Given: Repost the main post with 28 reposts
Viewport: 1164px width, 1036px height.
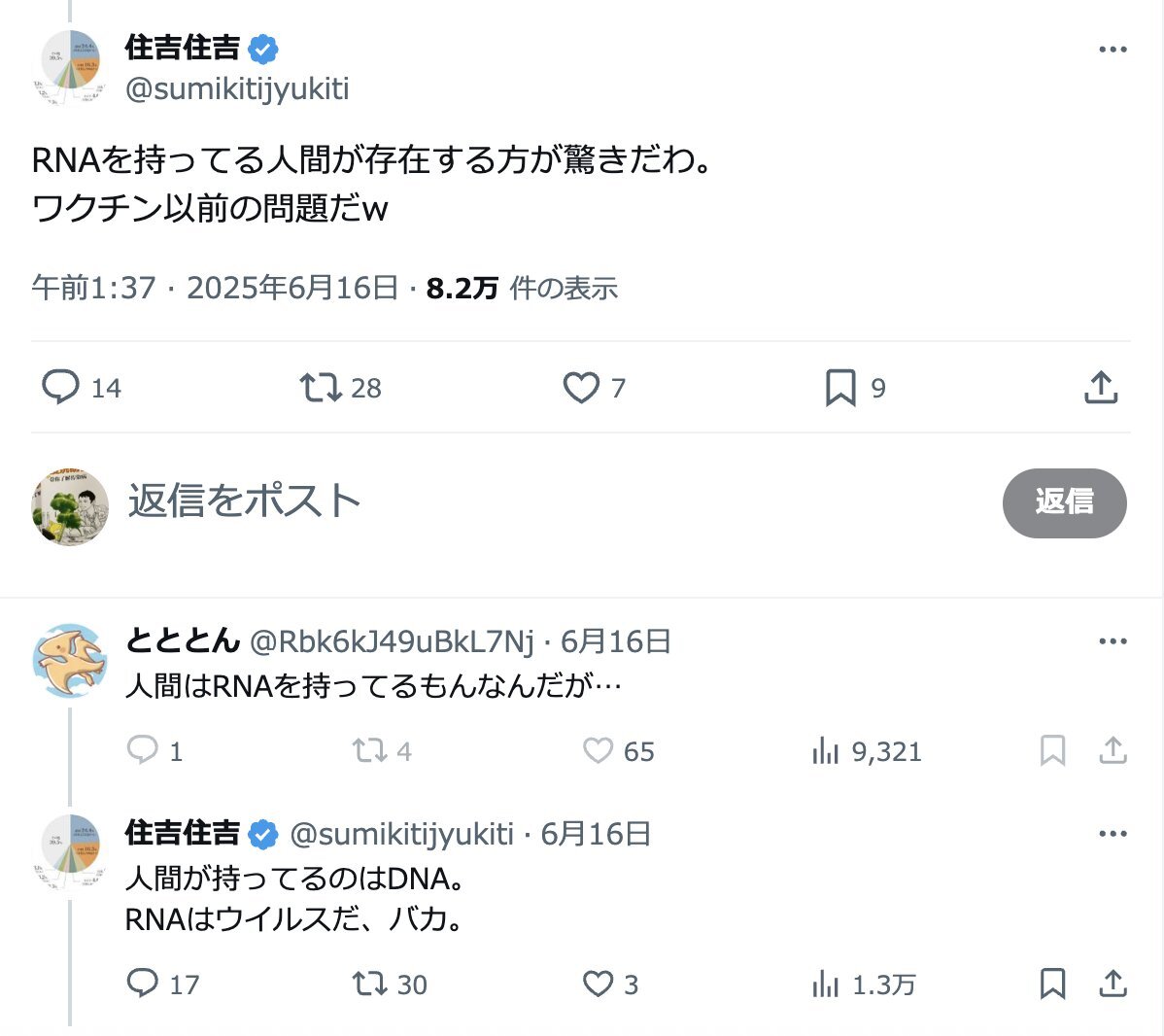Looking at the screenshot, I should click(321, 387).
